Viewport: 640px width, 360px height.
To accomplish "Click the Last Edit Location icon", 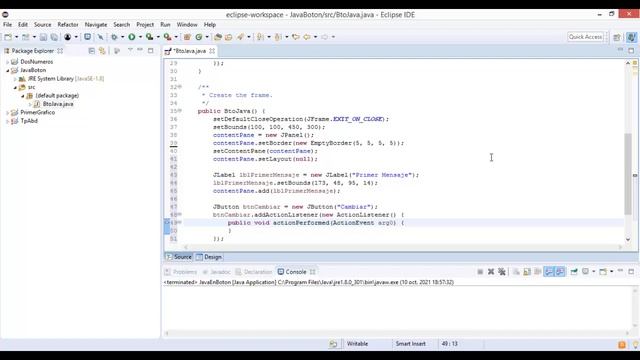I will [x=296, y=37].
